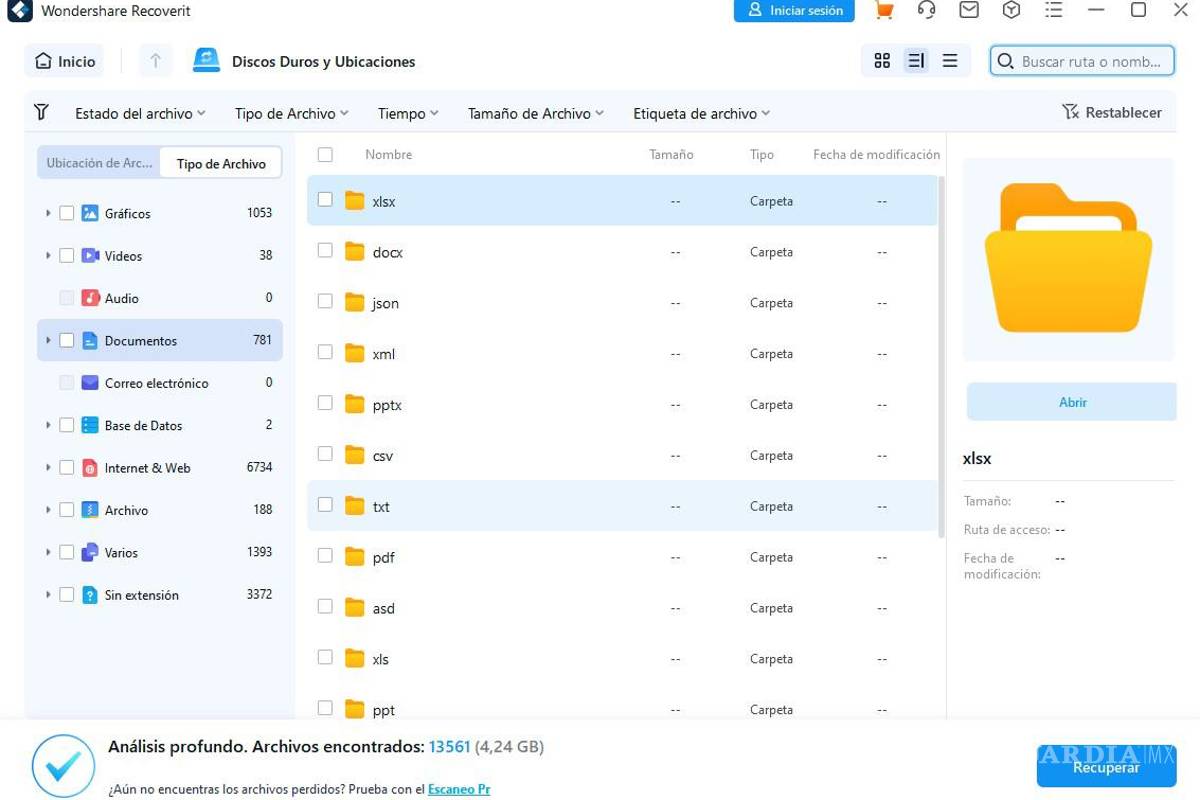Open the Tiempo filter dropdown
Screen dimensions: 1200x800
(406, 113)
